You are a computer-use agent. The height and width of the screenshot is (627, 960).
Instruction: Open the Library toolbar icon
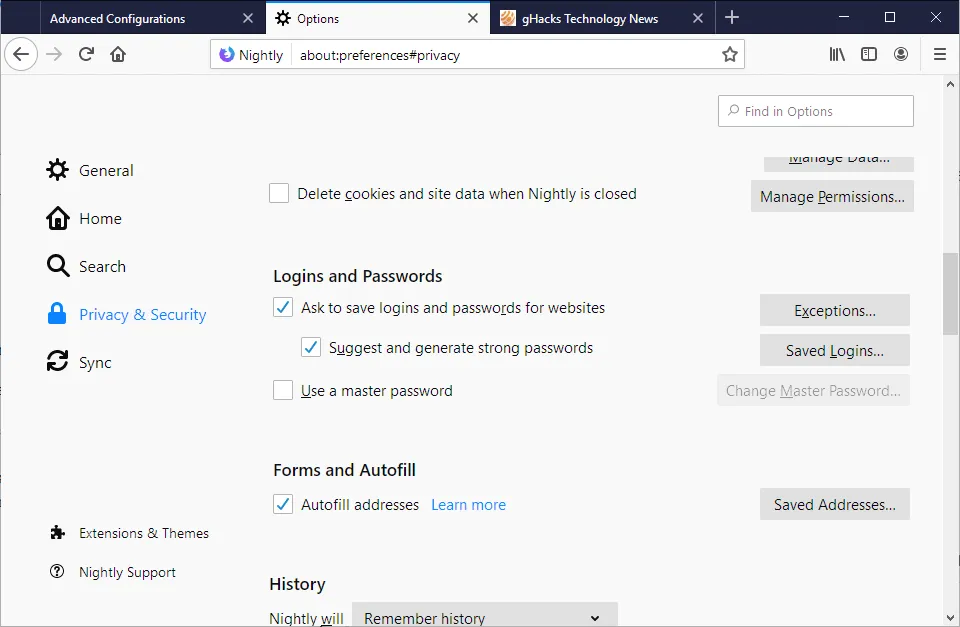point(837,54)
